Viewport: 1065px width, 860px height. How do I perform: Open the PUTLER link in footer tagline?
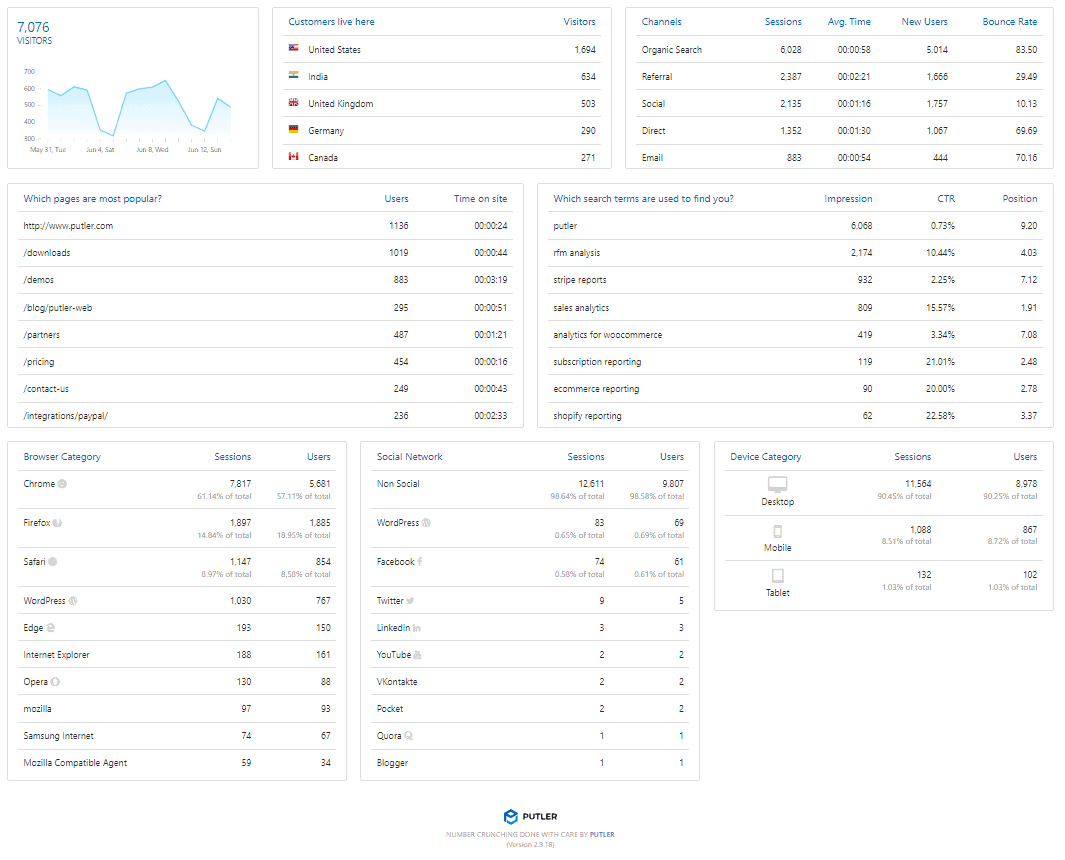(x=602, y=834)
